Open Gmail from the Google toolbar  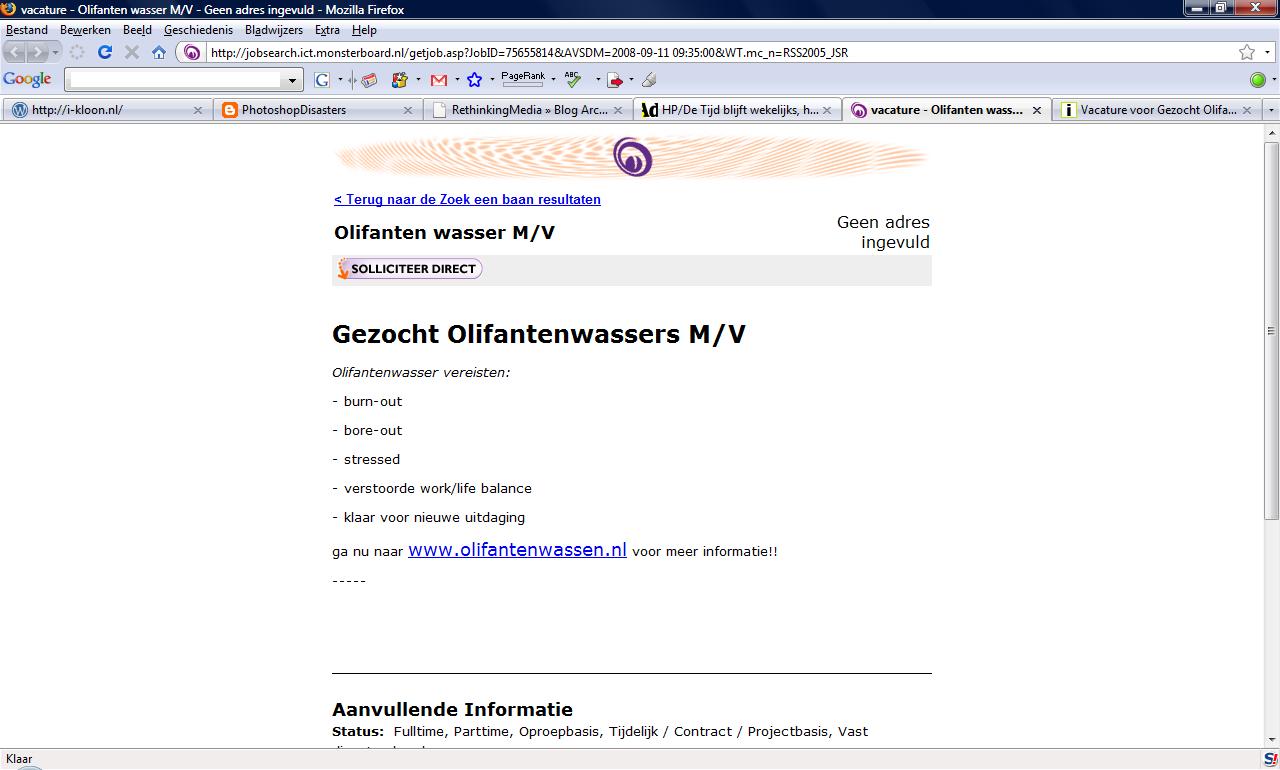pyautogui.click(x=438, y=80)
